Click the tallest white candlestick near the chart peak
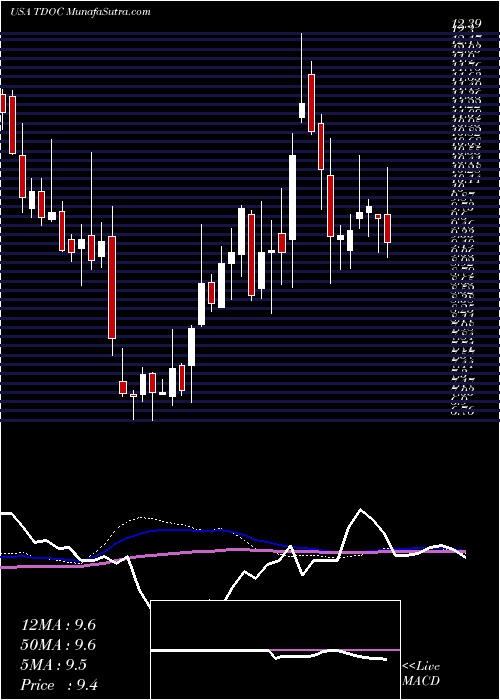The image size is (500, 700). 292,197
